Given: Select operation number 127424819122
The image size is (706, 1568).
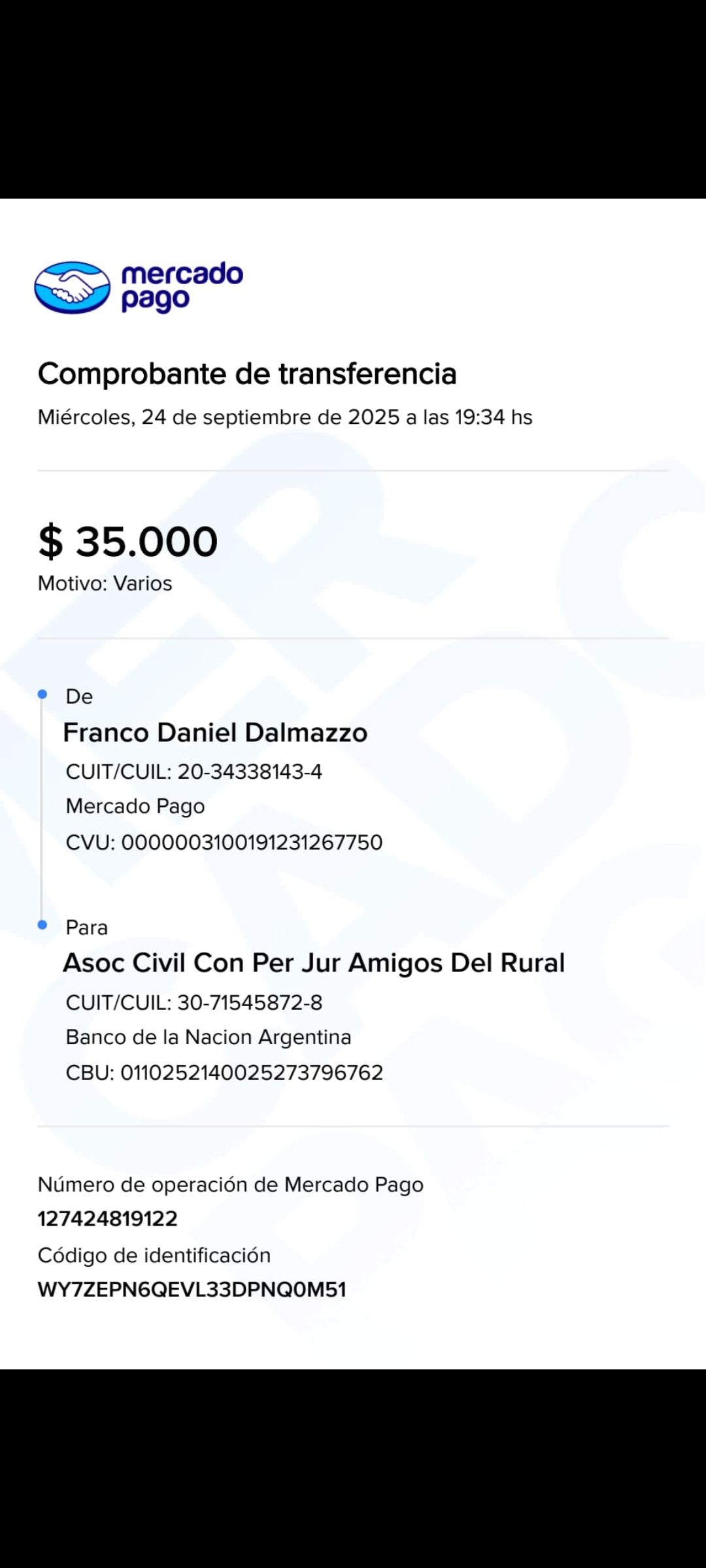Looking at the screenshot, I should (x=107, y=1218).
